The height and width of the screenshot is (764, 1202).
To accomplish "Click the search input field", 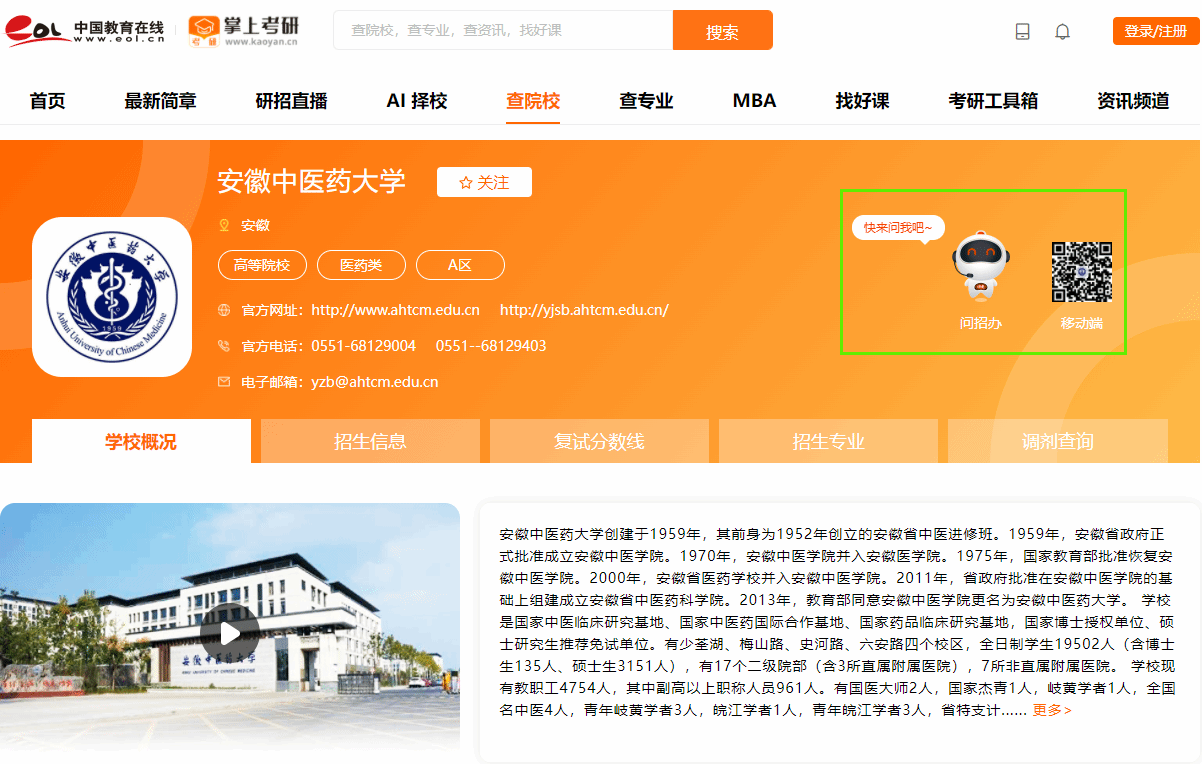I will click(503, 31).
